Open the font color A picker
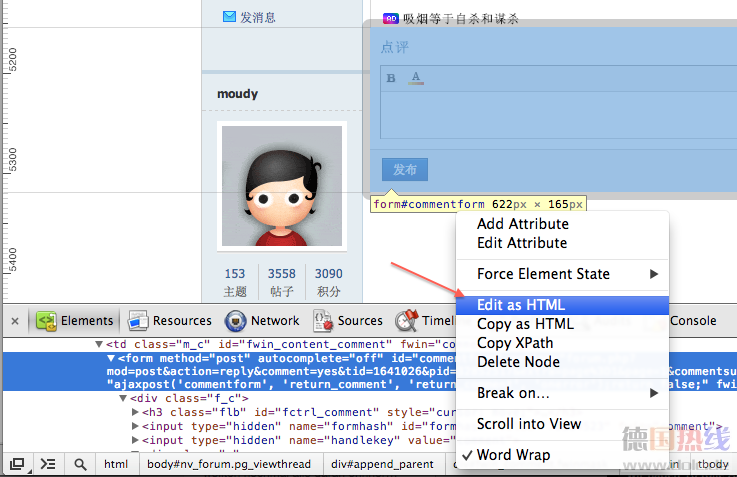 coord(416,78)
